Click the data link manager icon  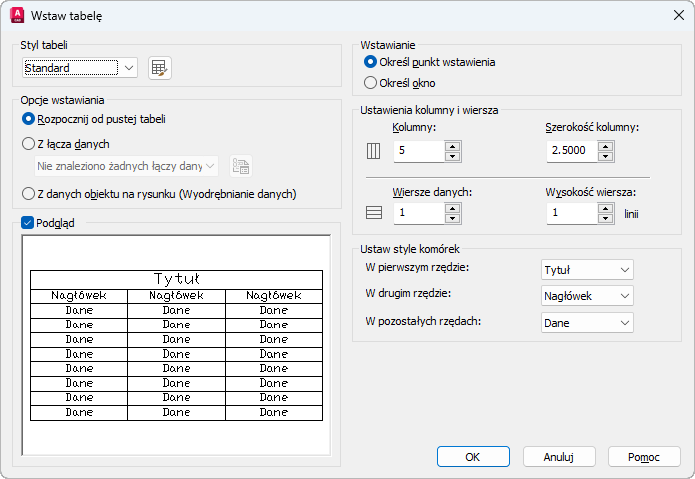240,167
